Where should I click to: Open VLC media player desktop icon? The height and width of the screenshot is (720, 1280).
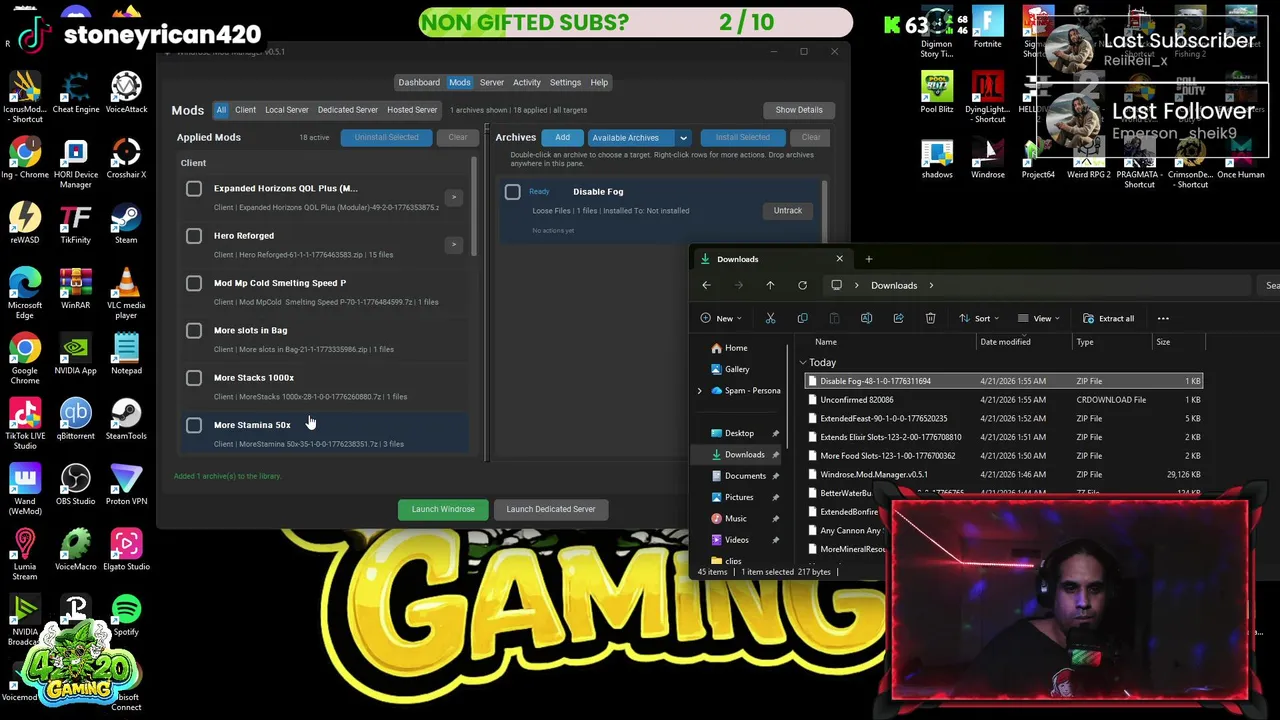click(x=126, y=293)
